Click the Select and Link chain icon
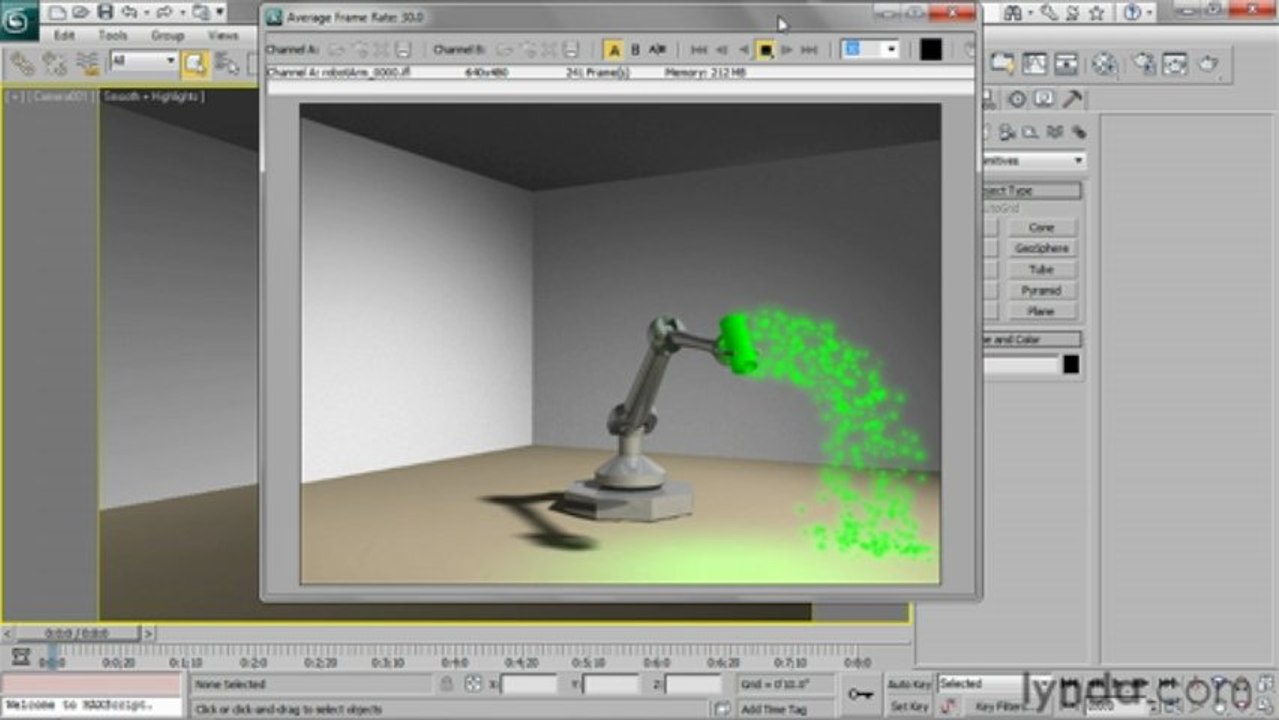Image resolution: width=1279 pixels, height=720 pixels. (x=22, y=63)
